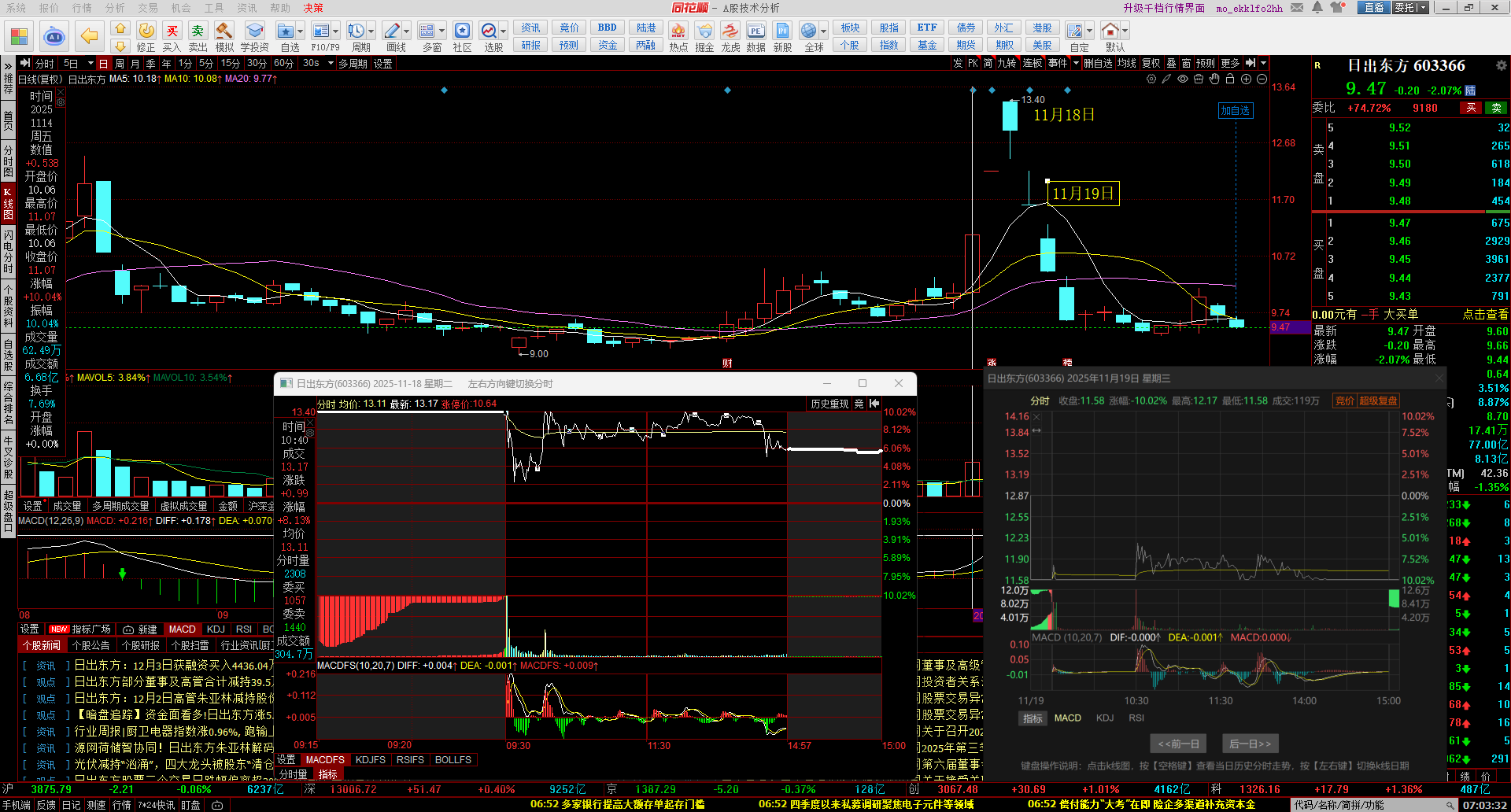The height and width of the screenshot is (812, 1511).
Task: Open news: 日出东方:12月3日获融资买入
Action: coord(174,666)
